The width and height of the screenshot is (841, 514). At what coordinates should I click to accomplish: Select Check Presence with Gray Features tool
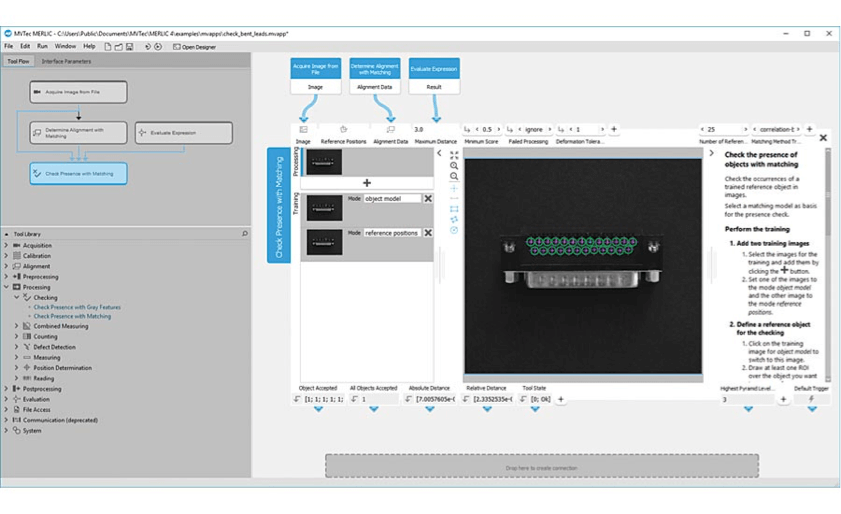tap(77, 307)
